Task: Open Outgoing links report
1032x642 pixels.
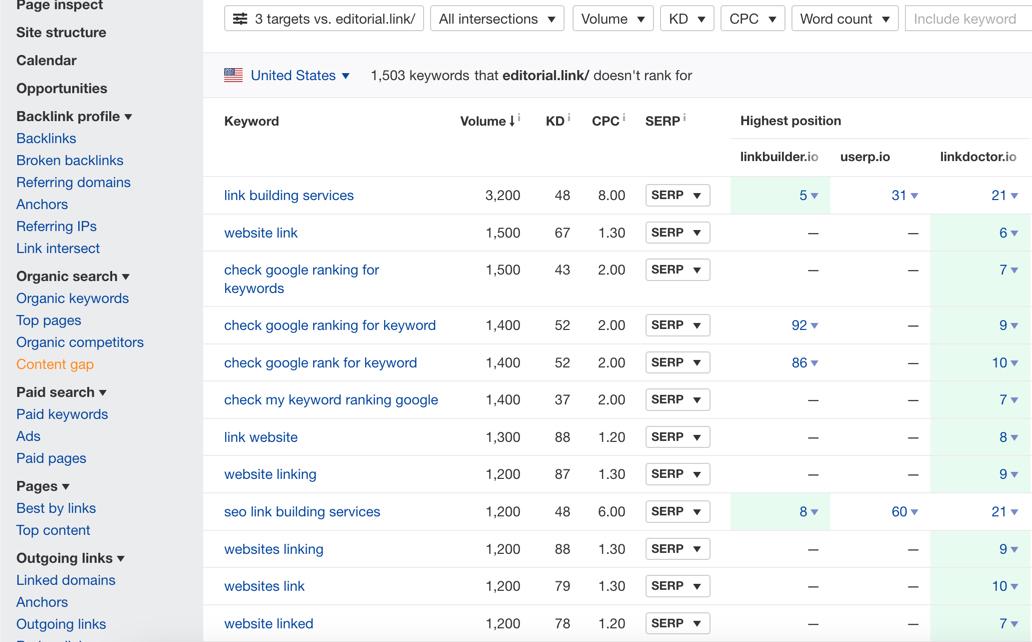Action: pyautogui.click(x=61, y=624)
